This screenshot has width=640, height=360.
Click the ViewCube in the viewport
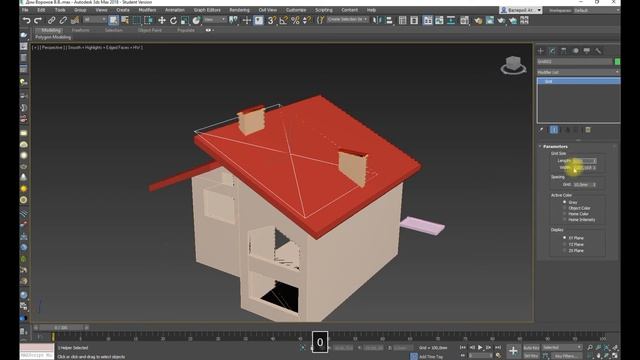coord(513,65)
